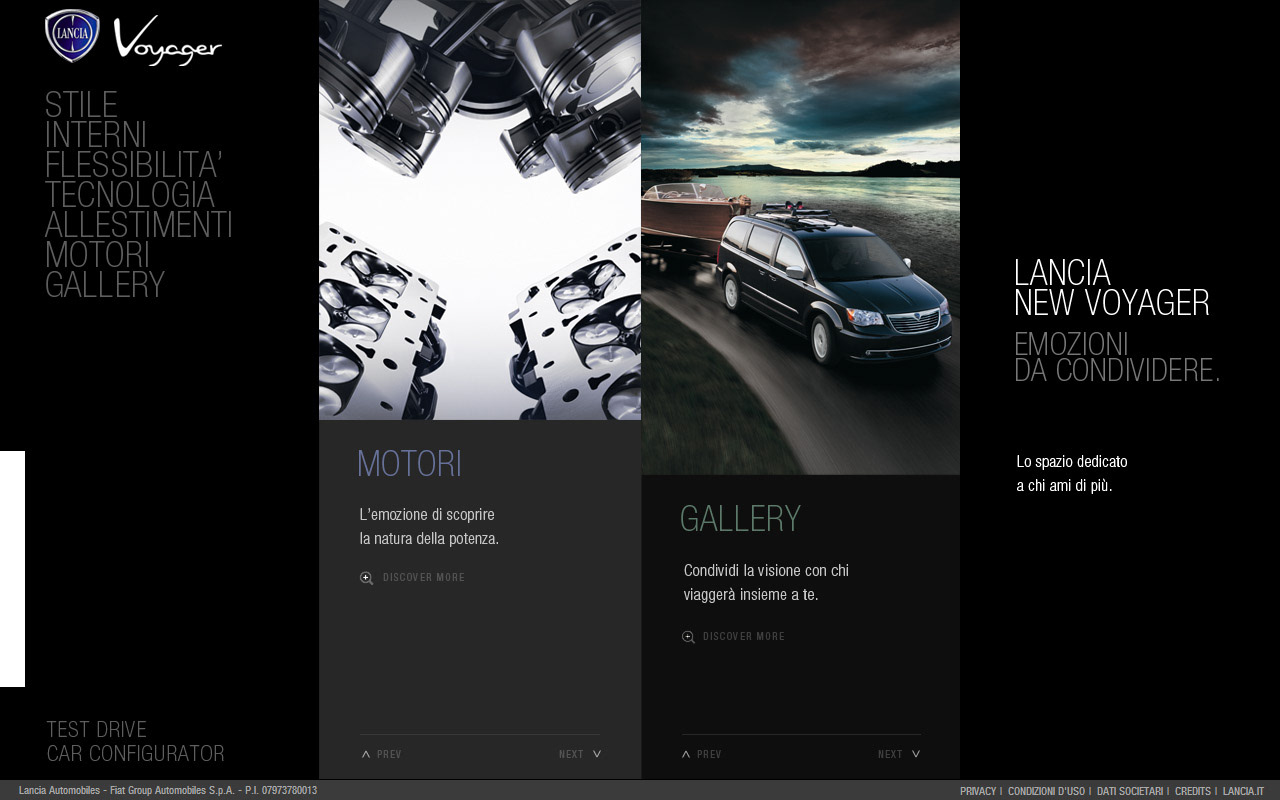
Task: Click the 'Lo spazio dedicato' text
Action: tap(1072, 474)
